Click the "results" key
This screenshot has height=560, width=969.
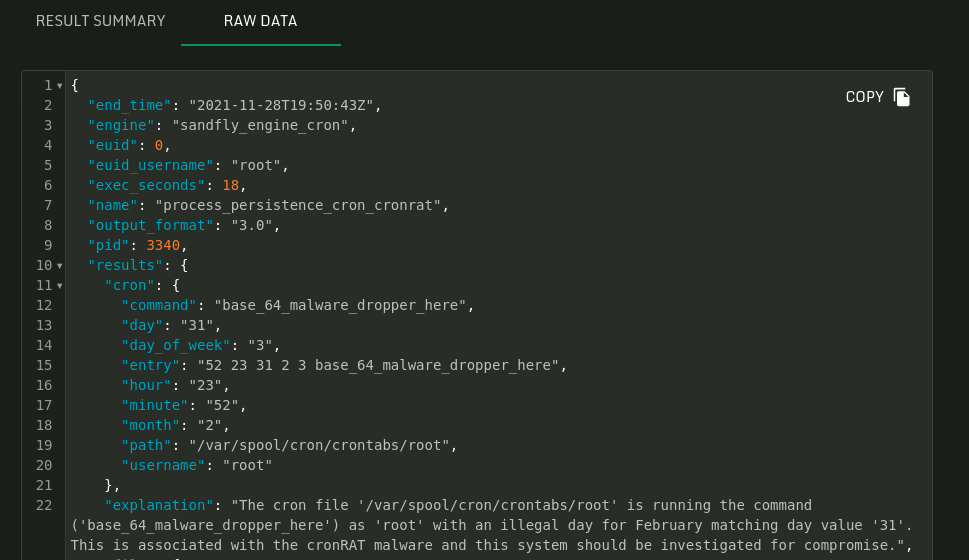(125, 265)
